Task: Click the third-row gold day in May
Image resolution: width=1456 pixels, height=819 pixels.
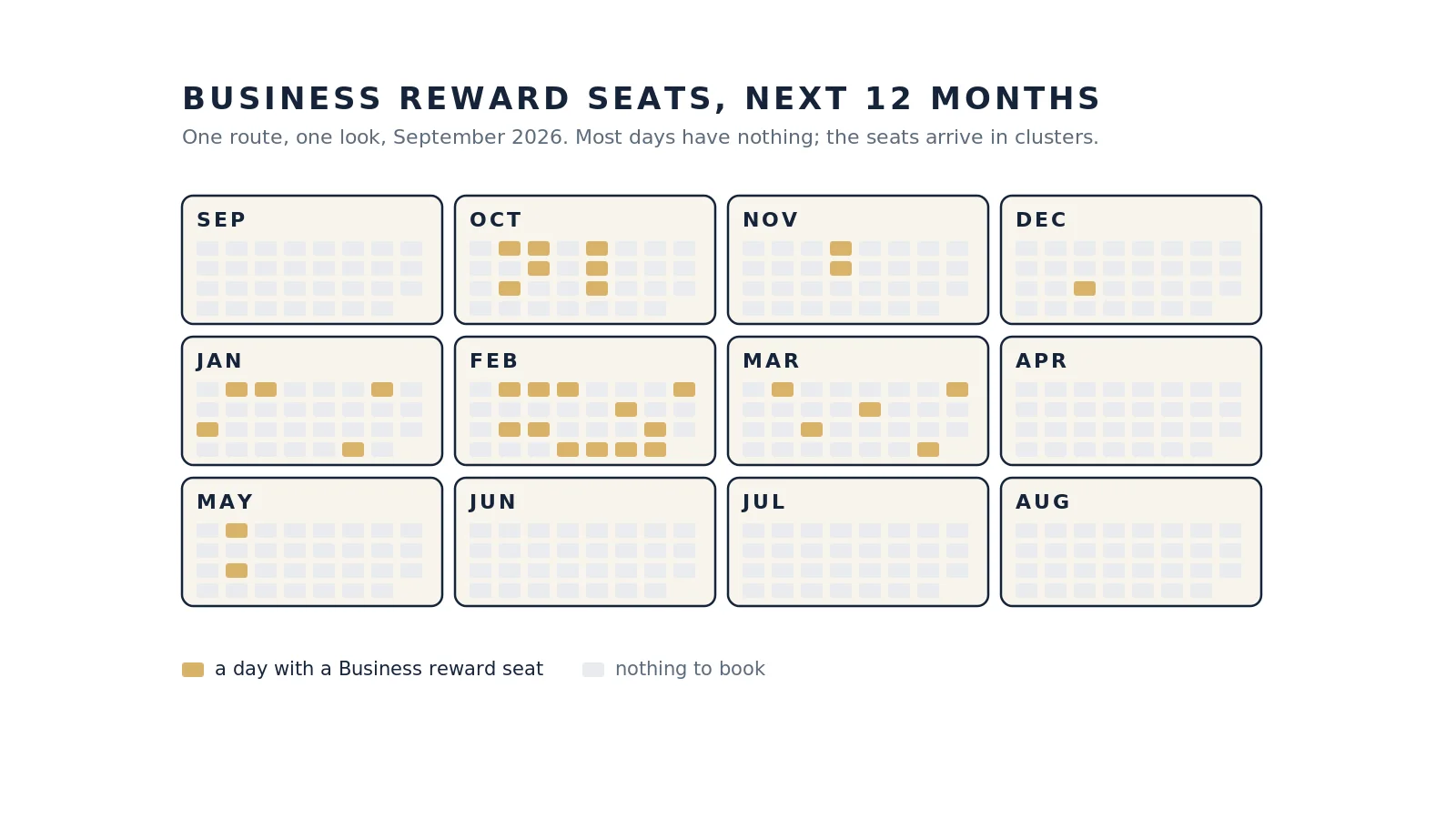Action: pyautogui.click(x=237, y=571)
